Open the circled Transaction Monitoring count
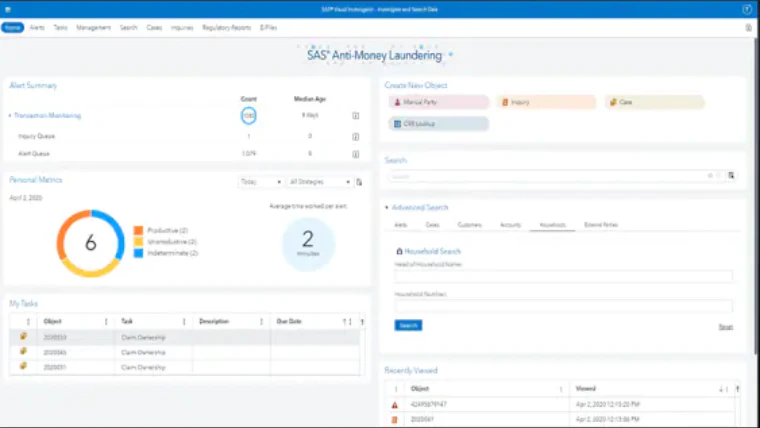The image size is (760, 428). point(249,115)
